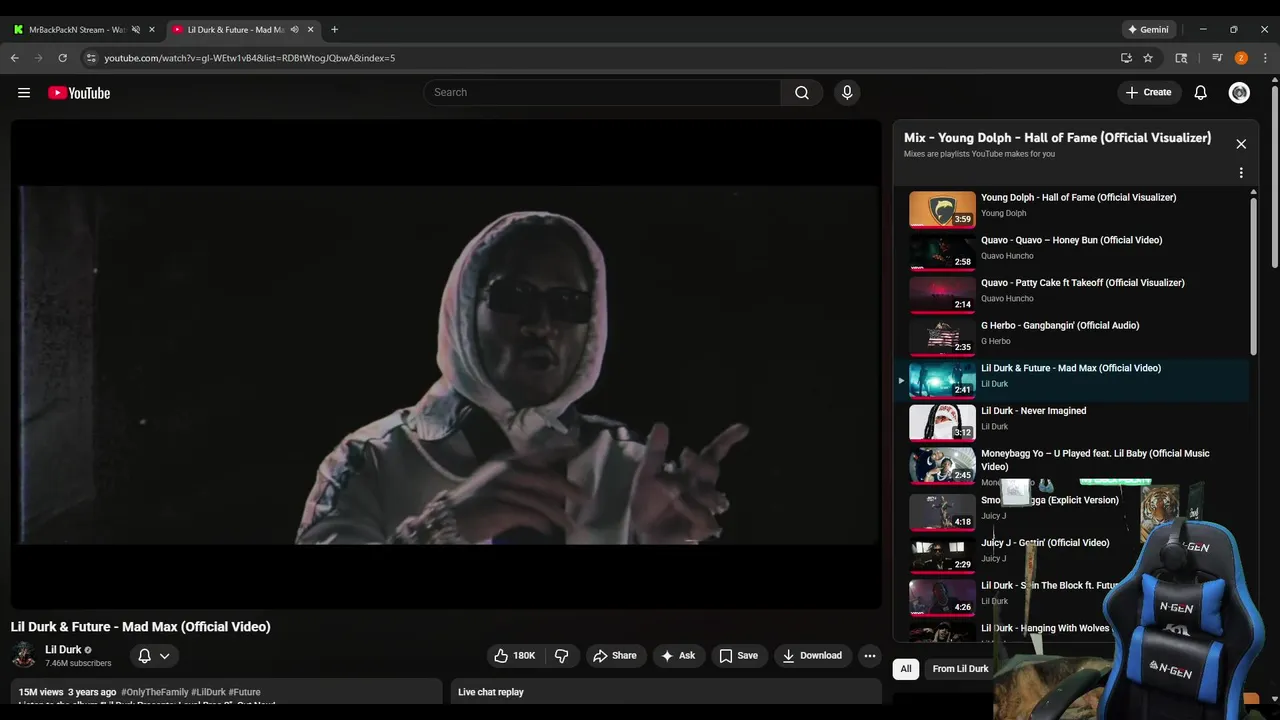Play Moneybagg Yo - U Played thumbnail
The height and width of the screenshot is (720, 1280).
tap(942, 465)
